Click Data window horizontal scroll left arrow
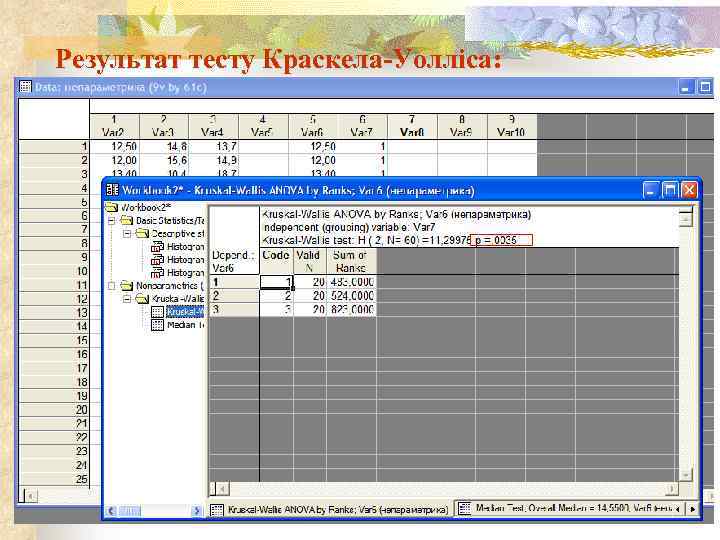Image resolution: width=720 pixels, height=540 pixels. pyautogui.click(x=30, y=496)
